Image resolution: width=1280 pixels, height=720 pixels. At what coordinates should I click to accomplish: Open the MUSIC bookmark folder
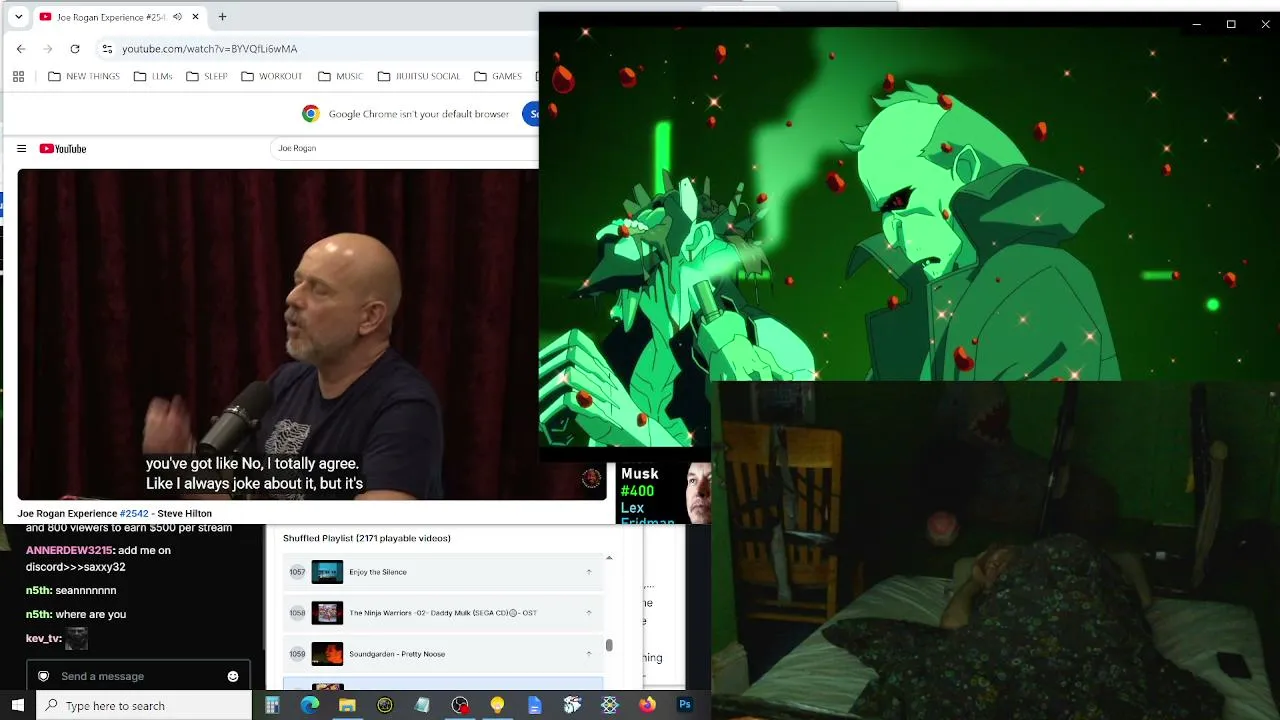tap(340, 76)
